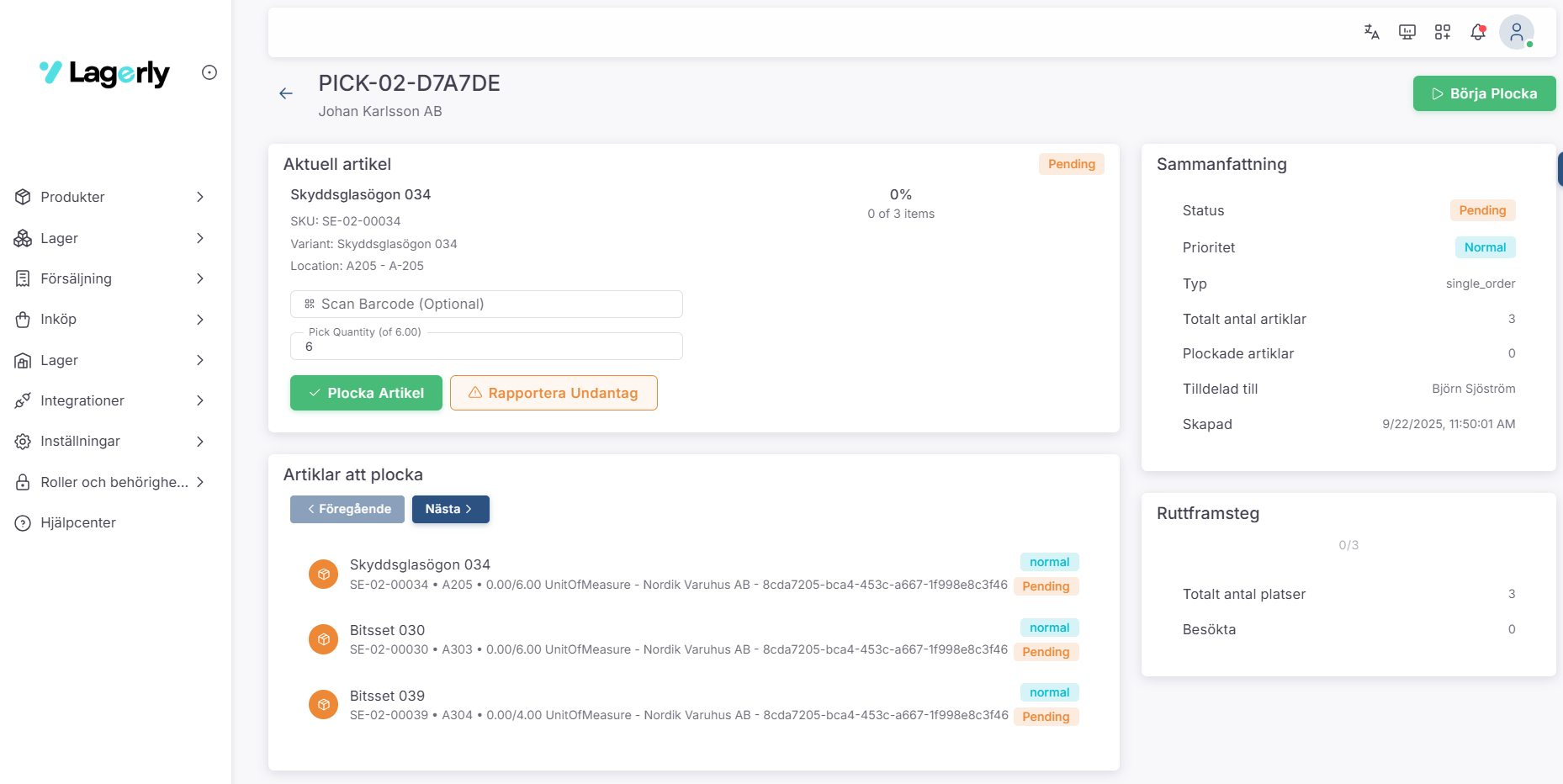This screenshot has width=1563, height=784.
Task: Click the Börja Plocka button
Action: pos(1484,93)
